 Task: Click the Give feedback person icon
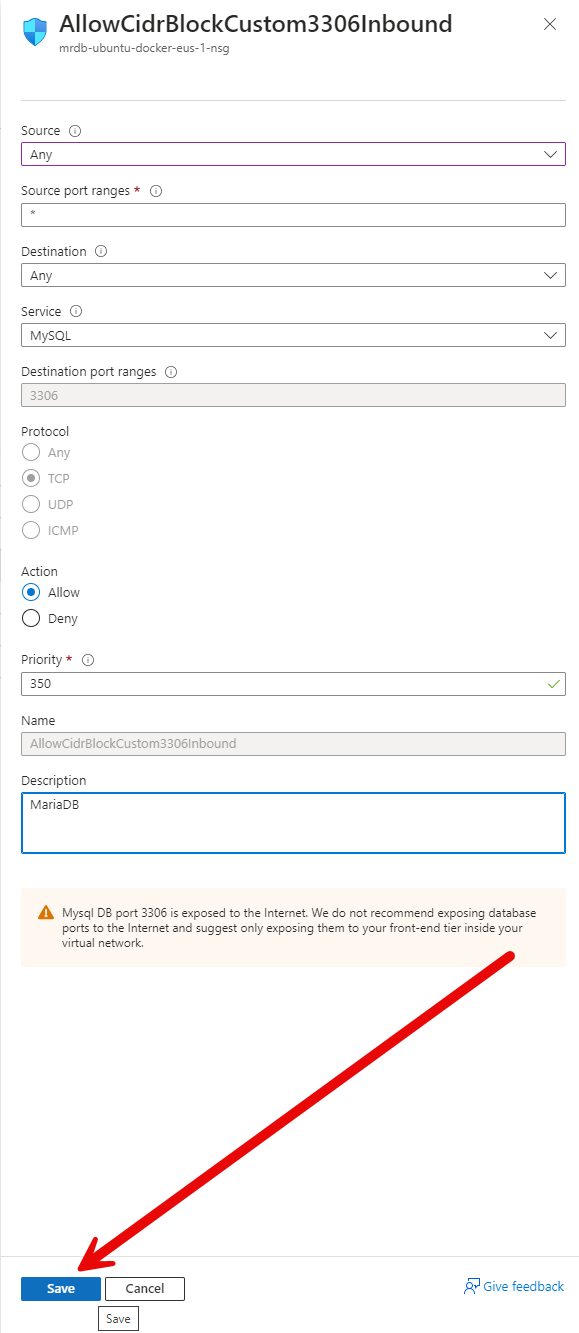coord(472,1287)
